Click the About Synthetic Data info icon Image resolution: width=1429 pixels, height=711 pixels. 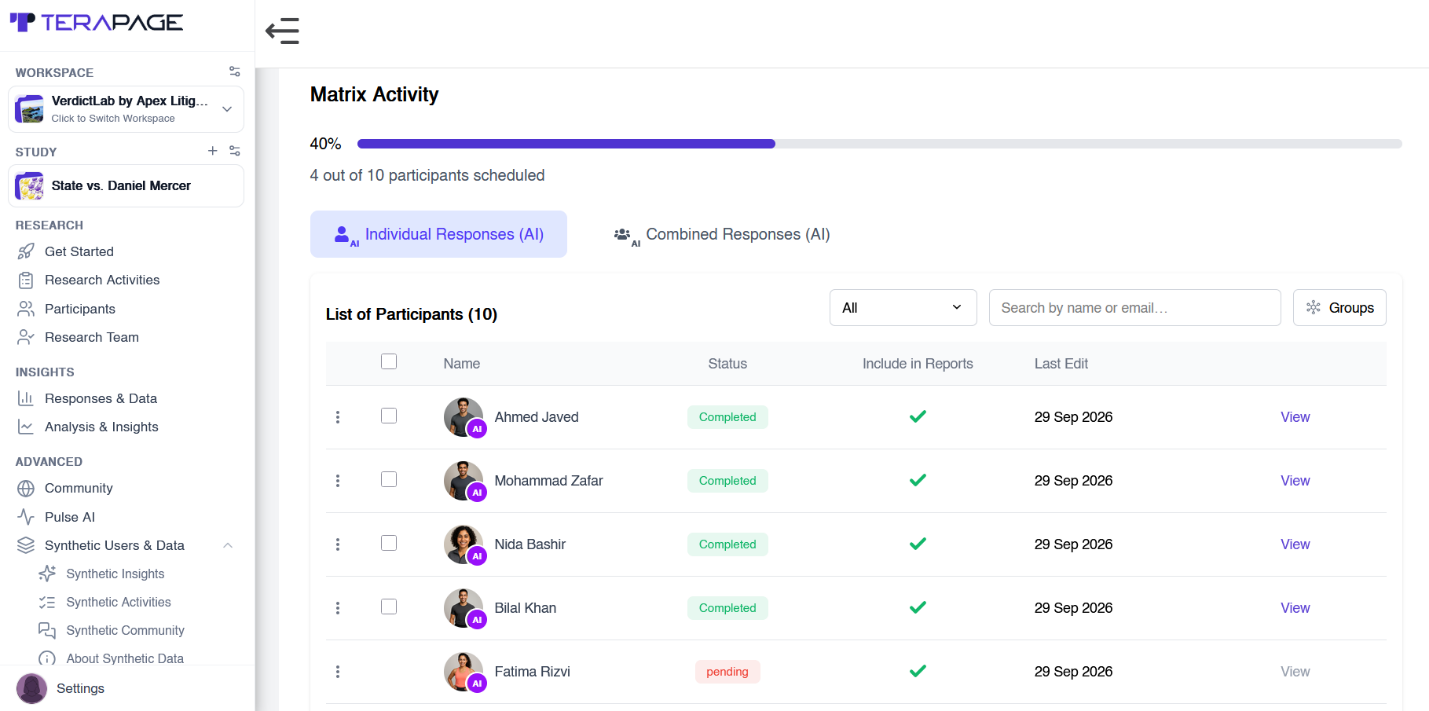click(47, 658)
